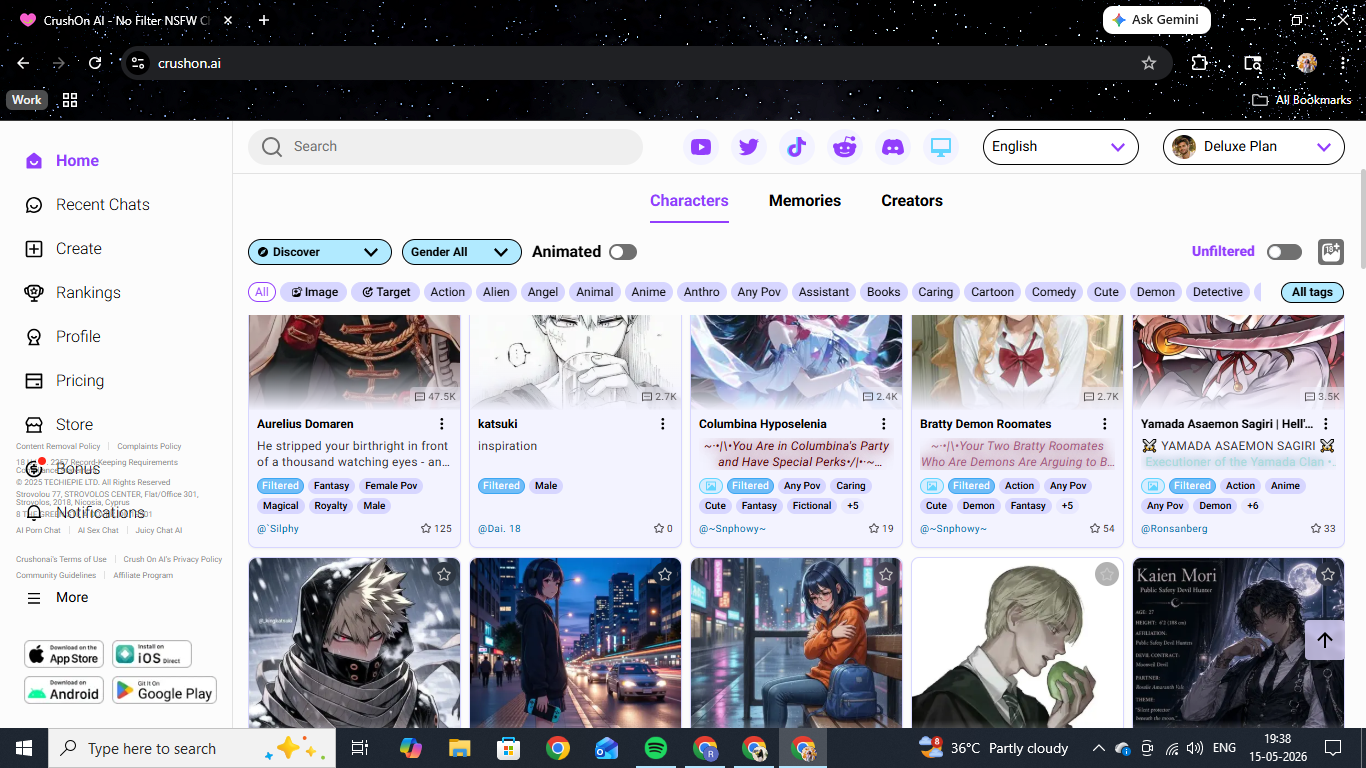The image size is (1366, 768).
Task: Open the Discord social icon
Action: tap(893, 147)
